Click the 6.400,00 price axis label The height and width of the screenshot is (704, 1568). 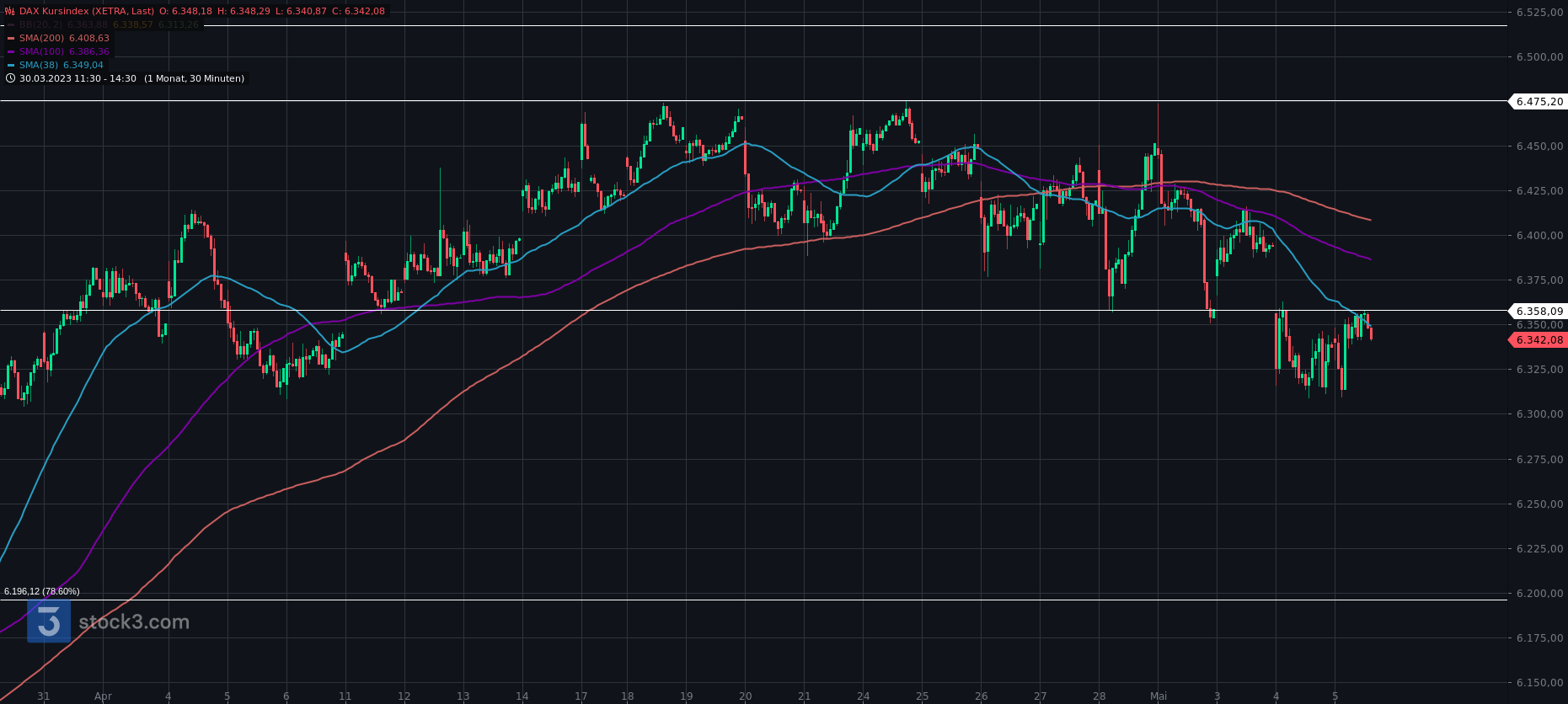[1539, 235]
